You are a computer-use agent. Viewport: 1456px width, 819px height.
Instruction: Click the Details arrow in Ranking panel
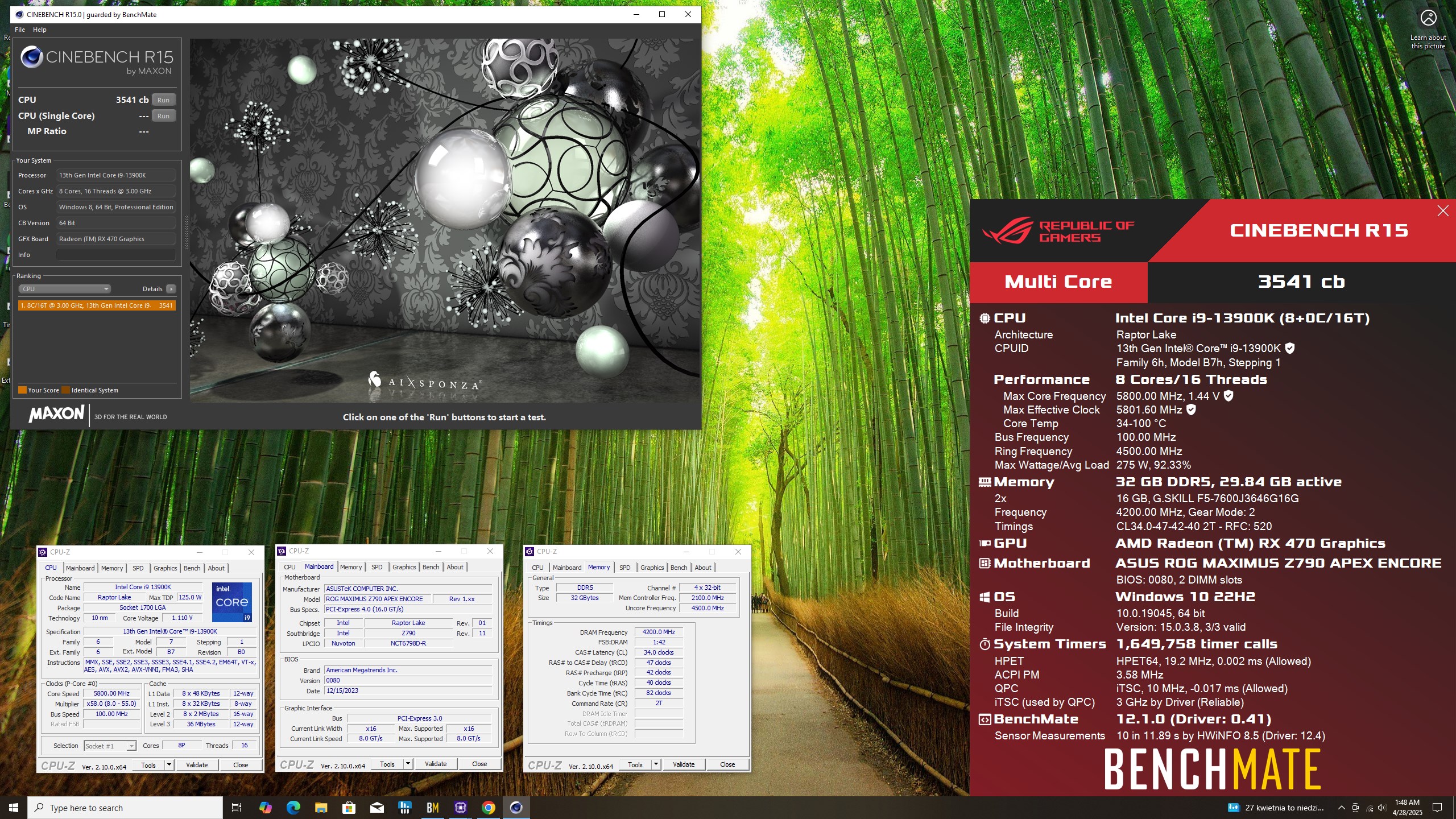[171, 289]
